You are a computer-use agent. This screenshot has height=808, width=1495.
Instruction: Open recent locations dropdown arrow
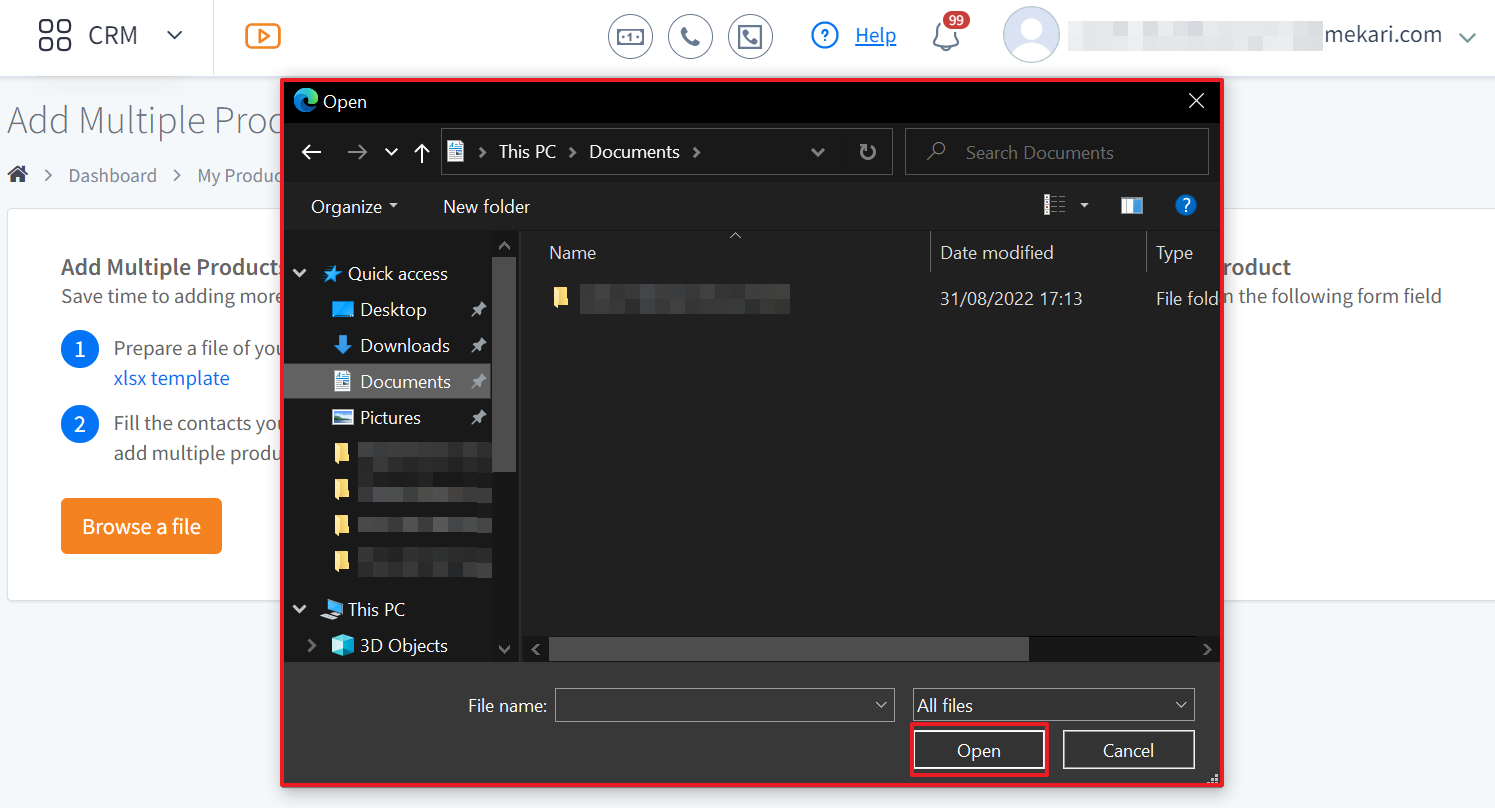392,152
